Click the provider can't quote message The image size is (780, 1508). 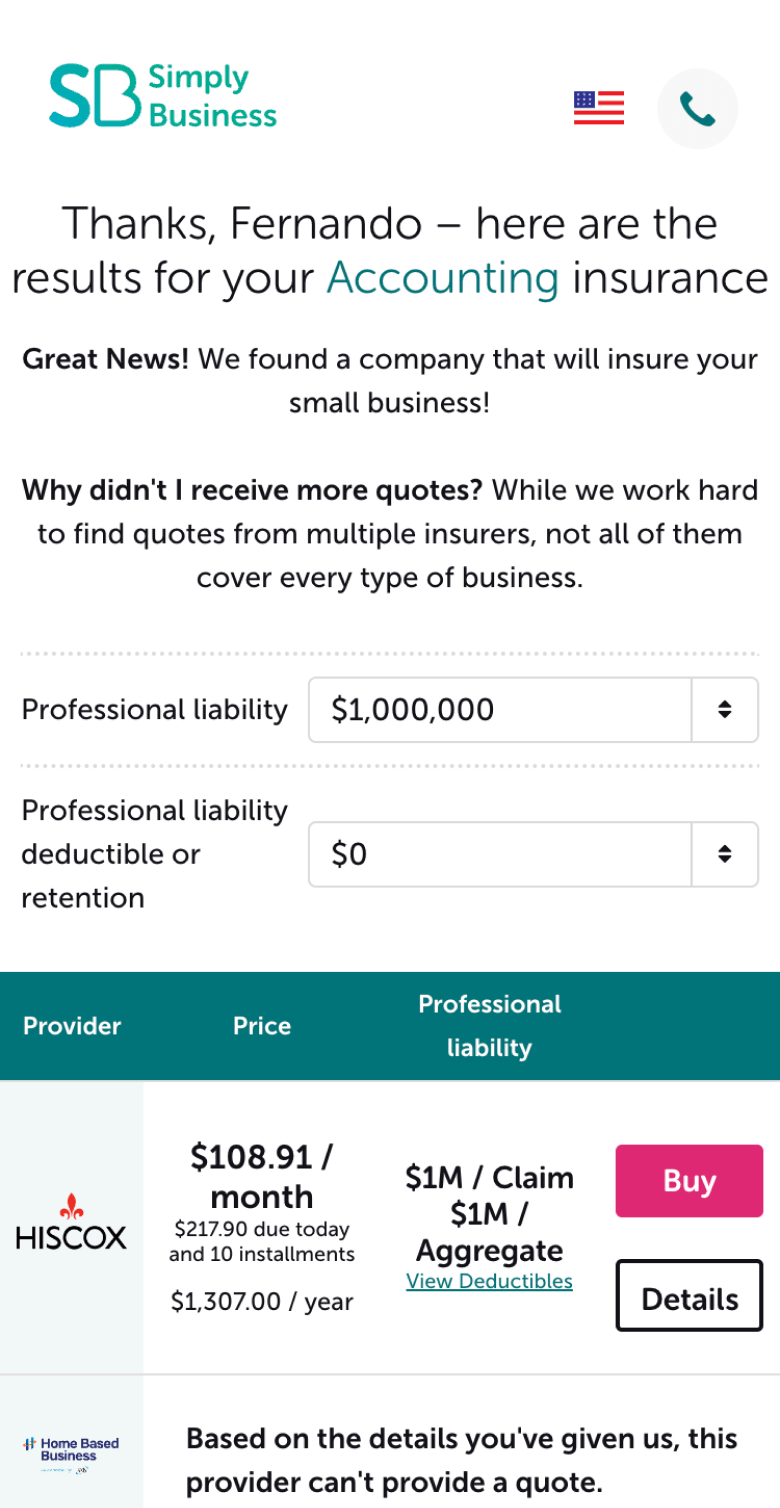point(462,1461)
